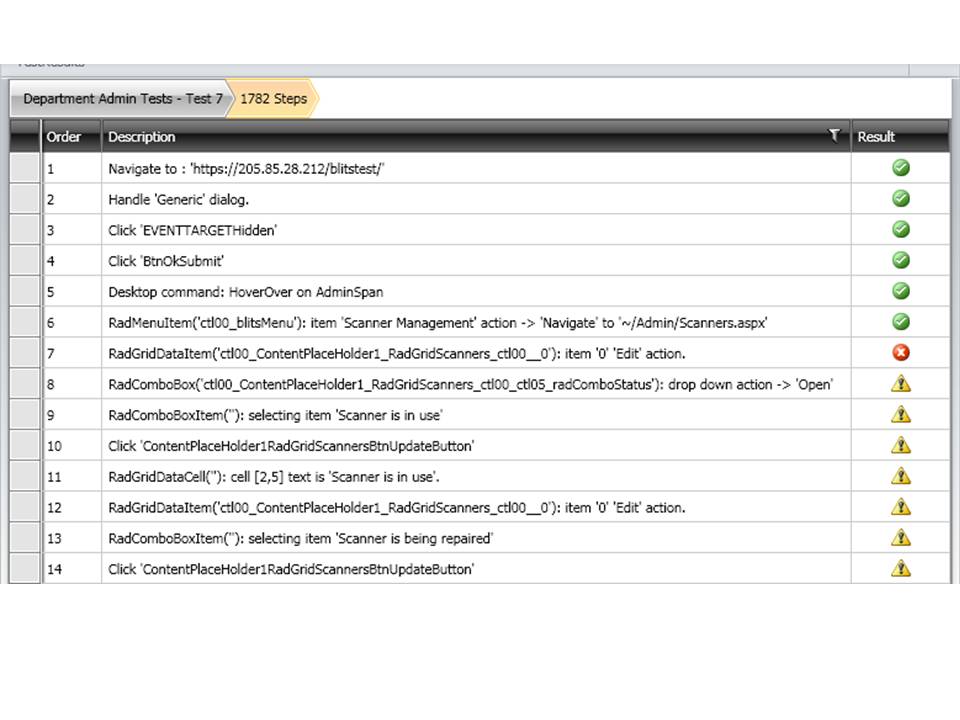Click the step 12 RadGridDataItem 'Edit' action description
The width and height of the screenshot is (960, 720).
pyautogui.click(x=397, y=508)
